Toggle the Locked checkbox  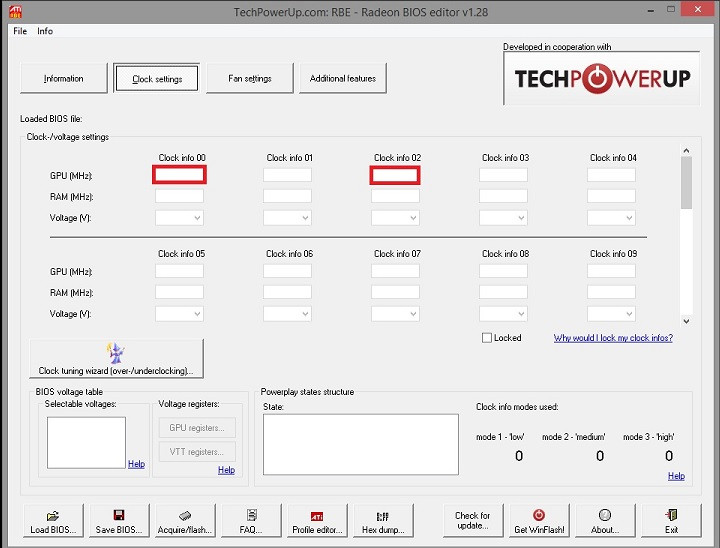point(487,338)
